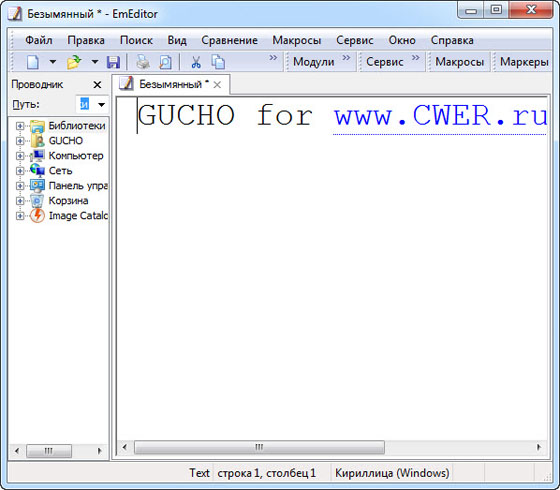This screenshot has width=560, height=490.
Task: Click the Корзина recycle bin icon
Action: (x=37, y=201)
